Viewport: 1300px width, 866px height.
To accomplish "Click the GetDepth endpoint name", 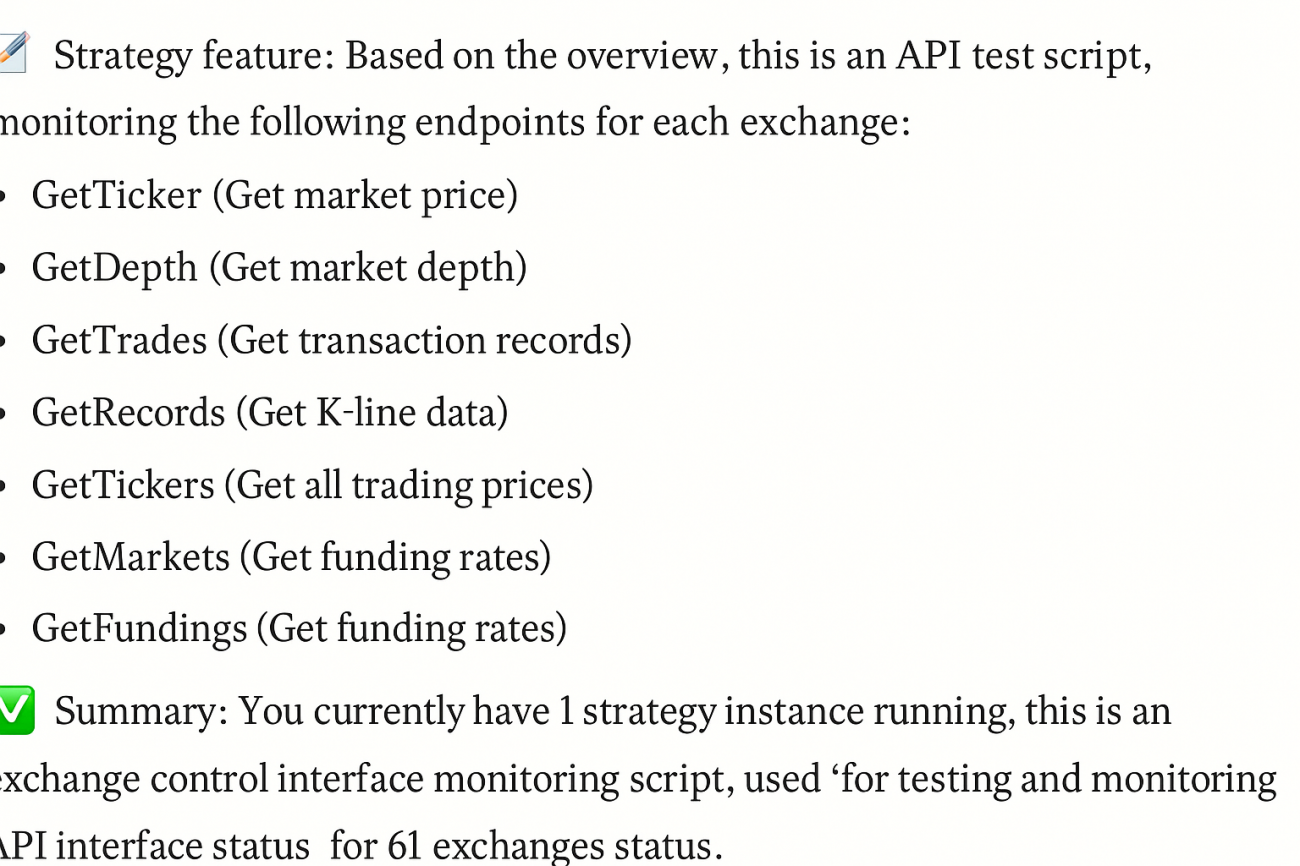I will [x=114, y=267].
